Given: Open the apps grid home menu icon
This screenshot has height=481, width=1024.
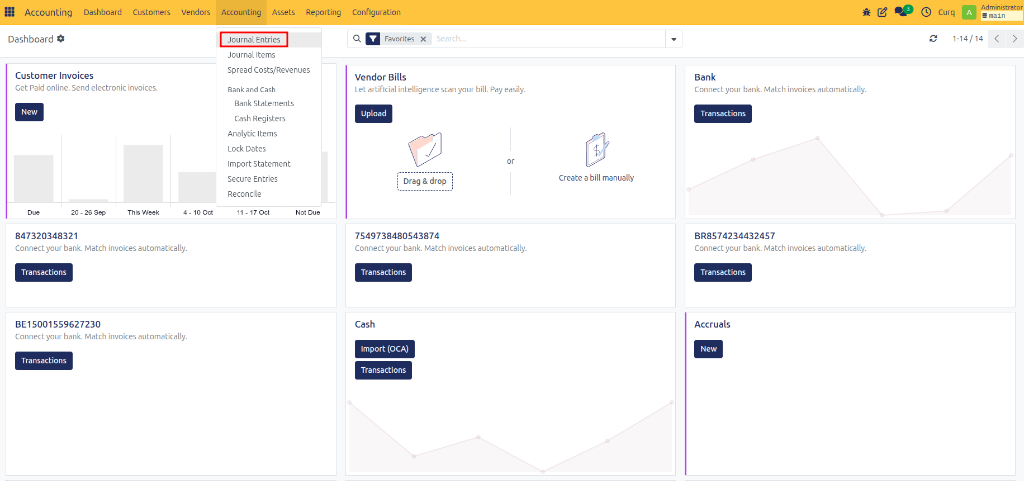Looking at the screenshot, I should click(10, 12).
